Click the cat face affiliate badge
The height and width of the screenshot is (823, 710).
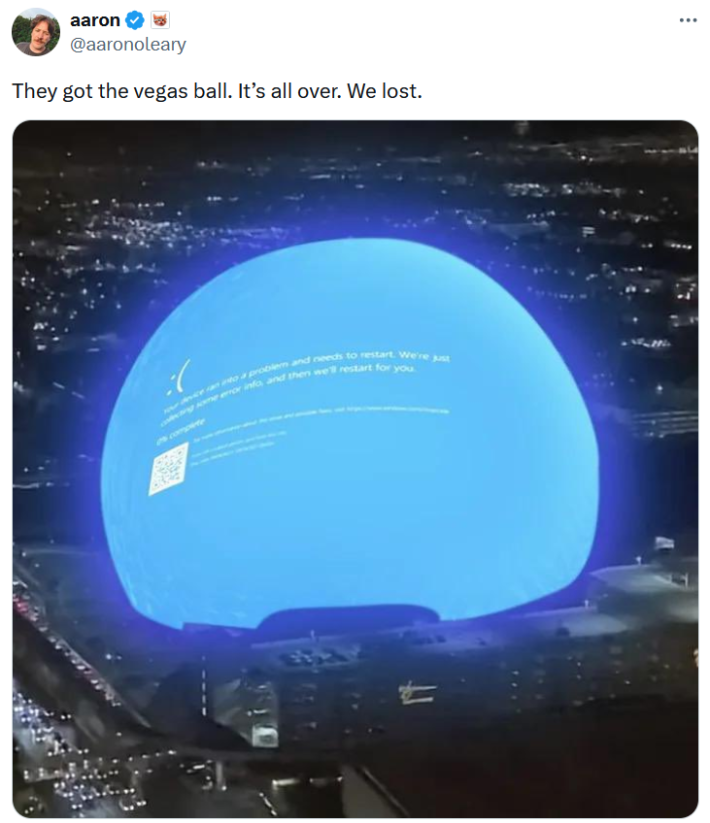161,20
